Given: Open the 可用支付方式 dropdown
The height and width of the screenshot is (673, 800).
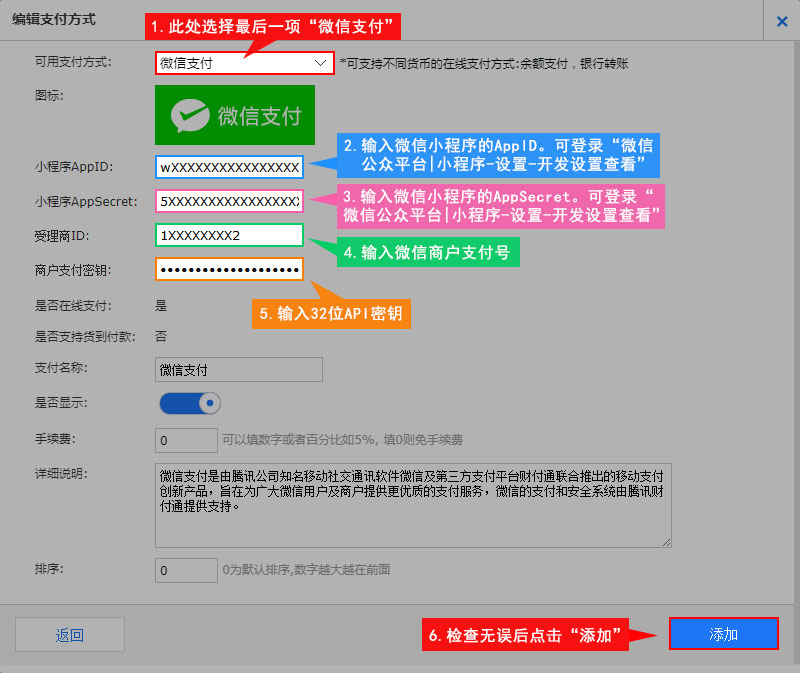Looking at the screenshot, I should [x=244, y=63].
